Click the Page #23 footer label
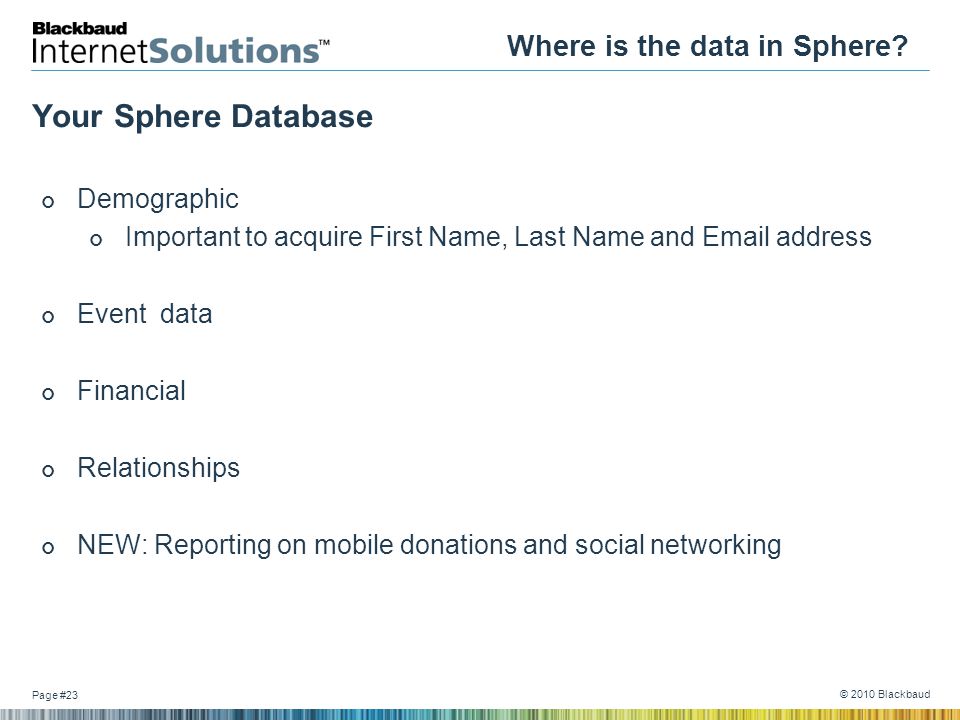Viewport: 960px width, 720px height. pyautogui.click(x=55, y=695)
